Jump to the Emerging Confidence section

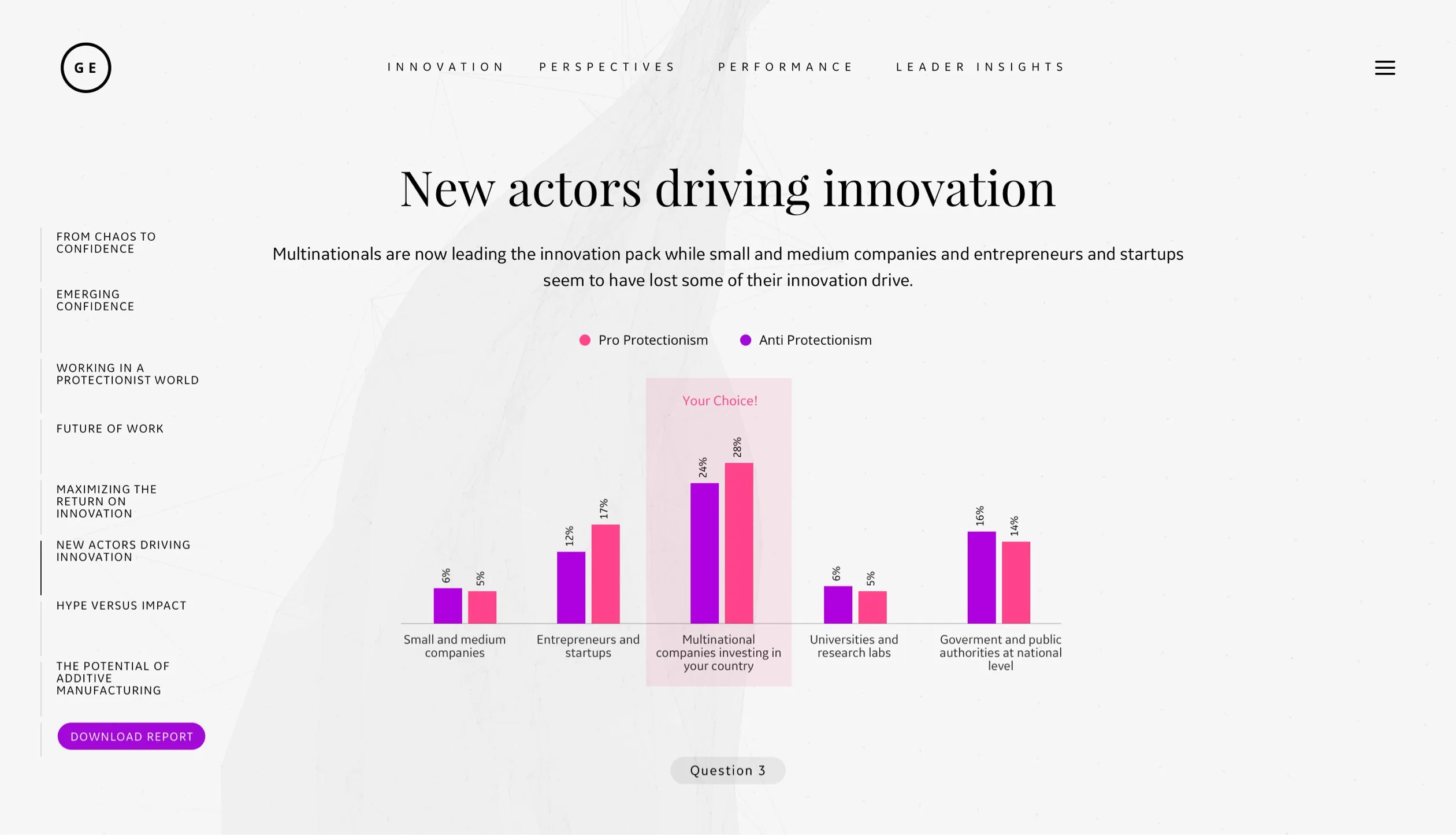click(95, 300)
